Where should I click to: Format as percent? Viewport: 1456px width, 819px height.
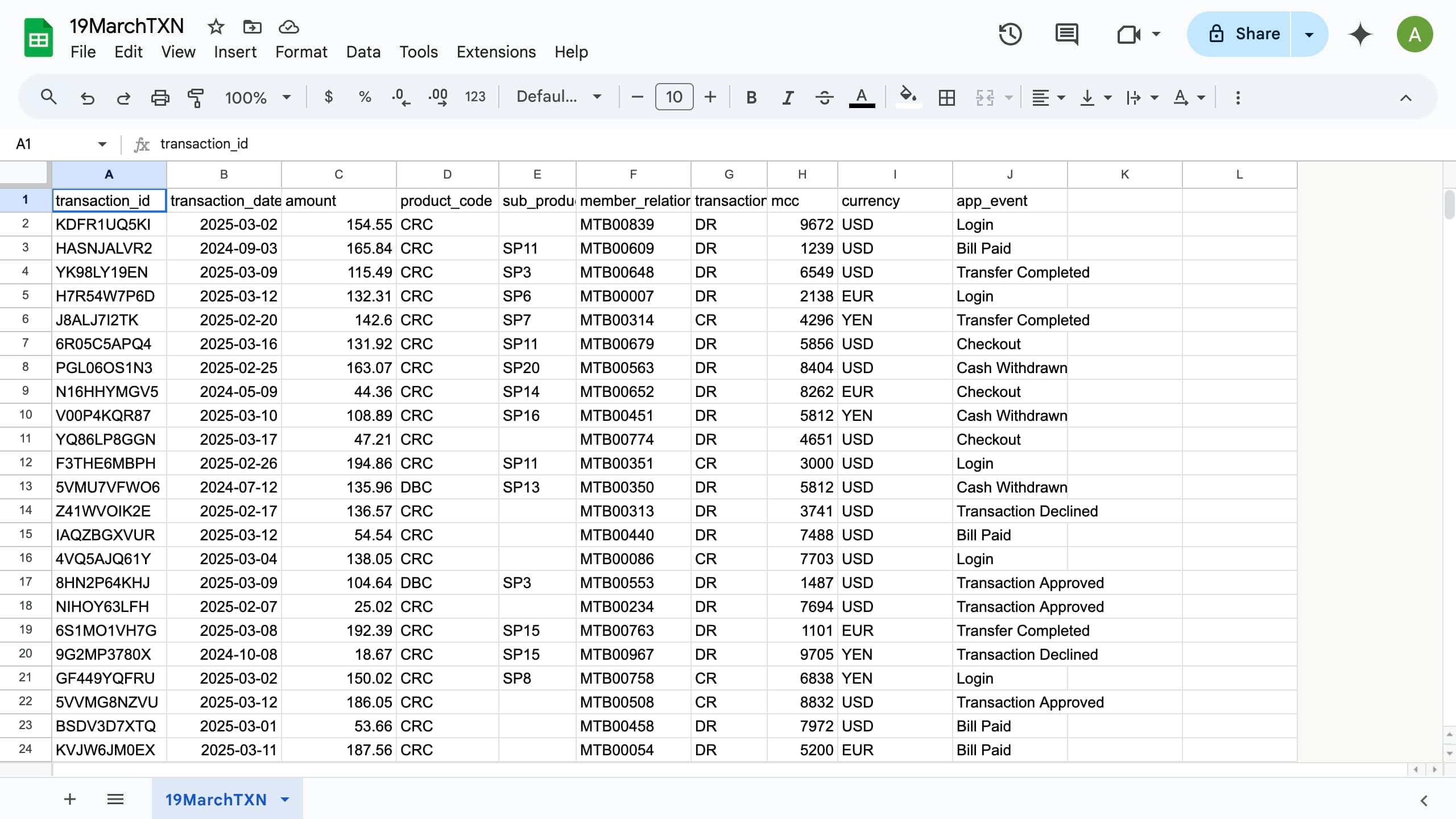[x=365, y=97]
